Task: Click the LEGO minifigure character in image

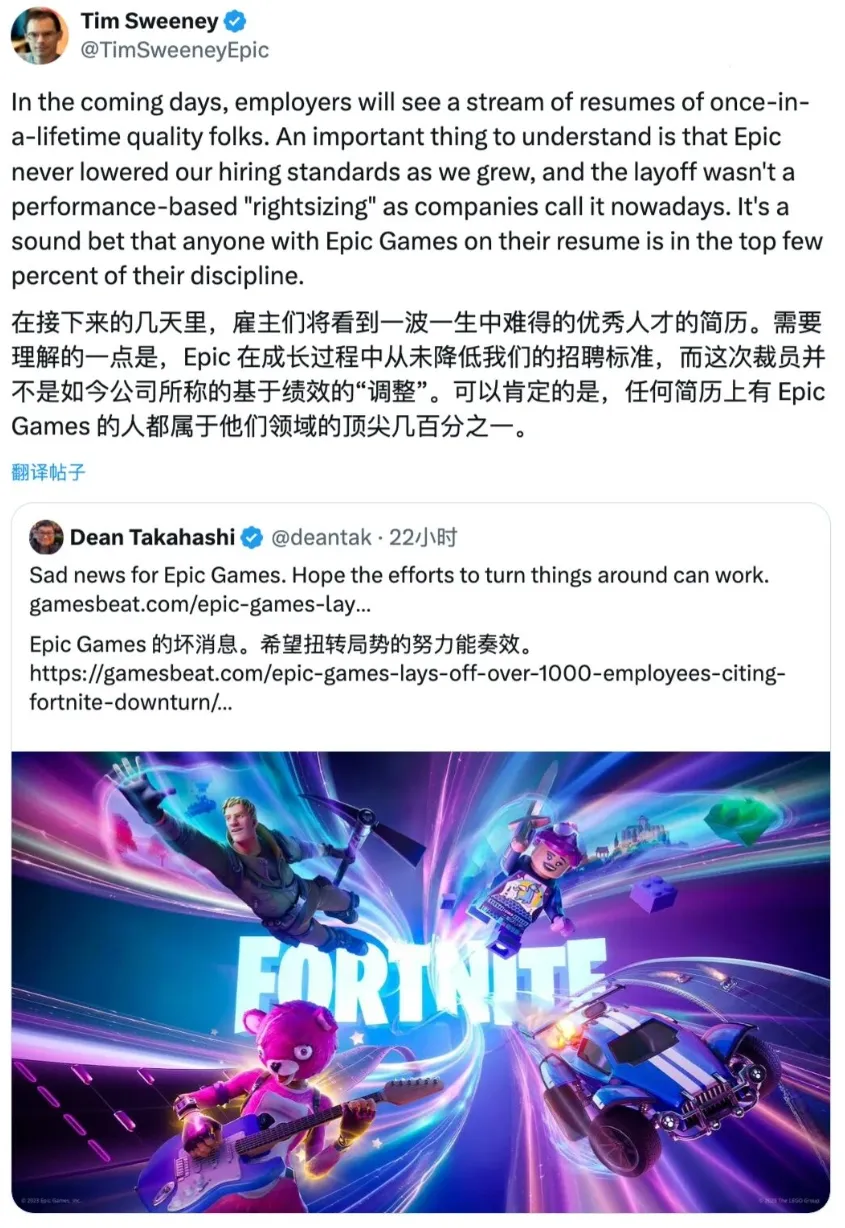Action: [x=532, y=869]
